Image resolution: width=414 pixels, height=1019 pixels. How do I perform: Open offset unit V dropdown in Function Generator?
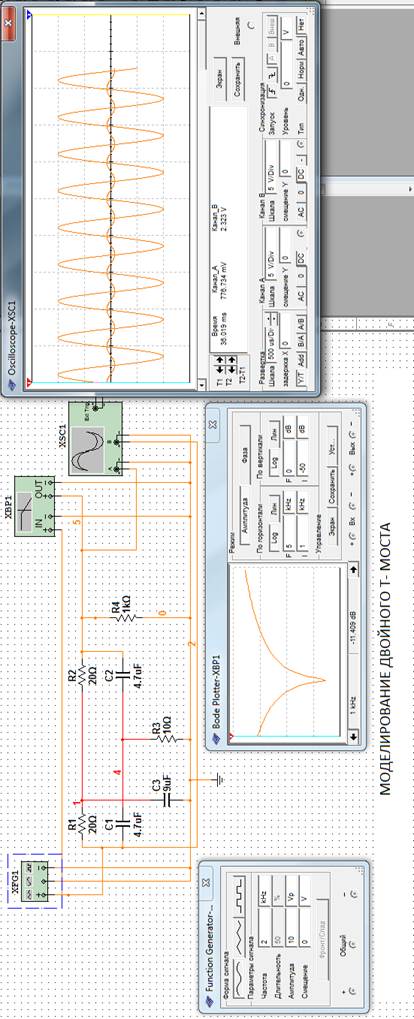point(305,892)
